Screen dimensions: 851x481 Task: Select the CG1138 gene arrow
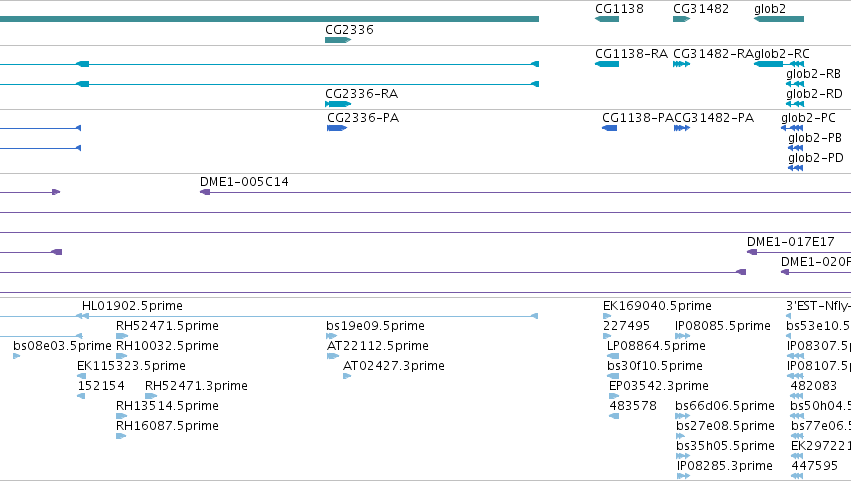click(607, 19)
